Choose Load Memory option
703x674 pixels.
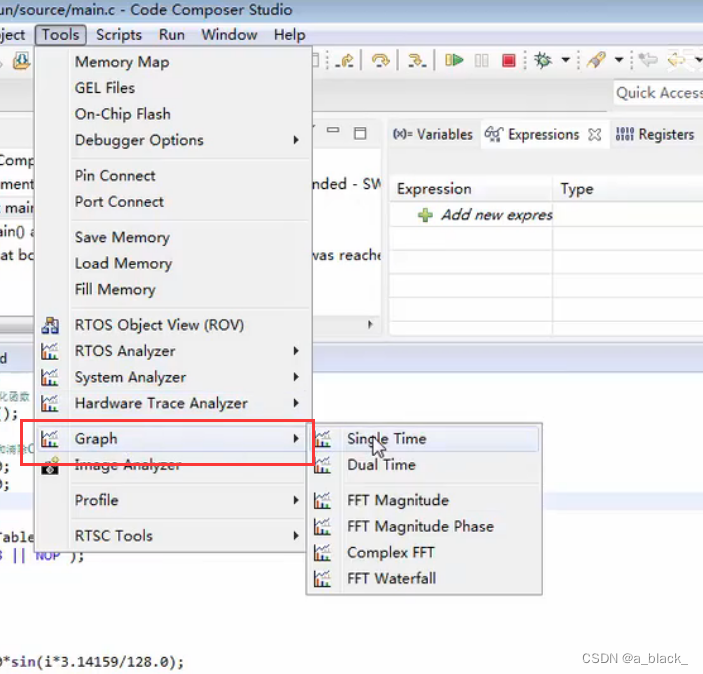(x=123, y=263)
